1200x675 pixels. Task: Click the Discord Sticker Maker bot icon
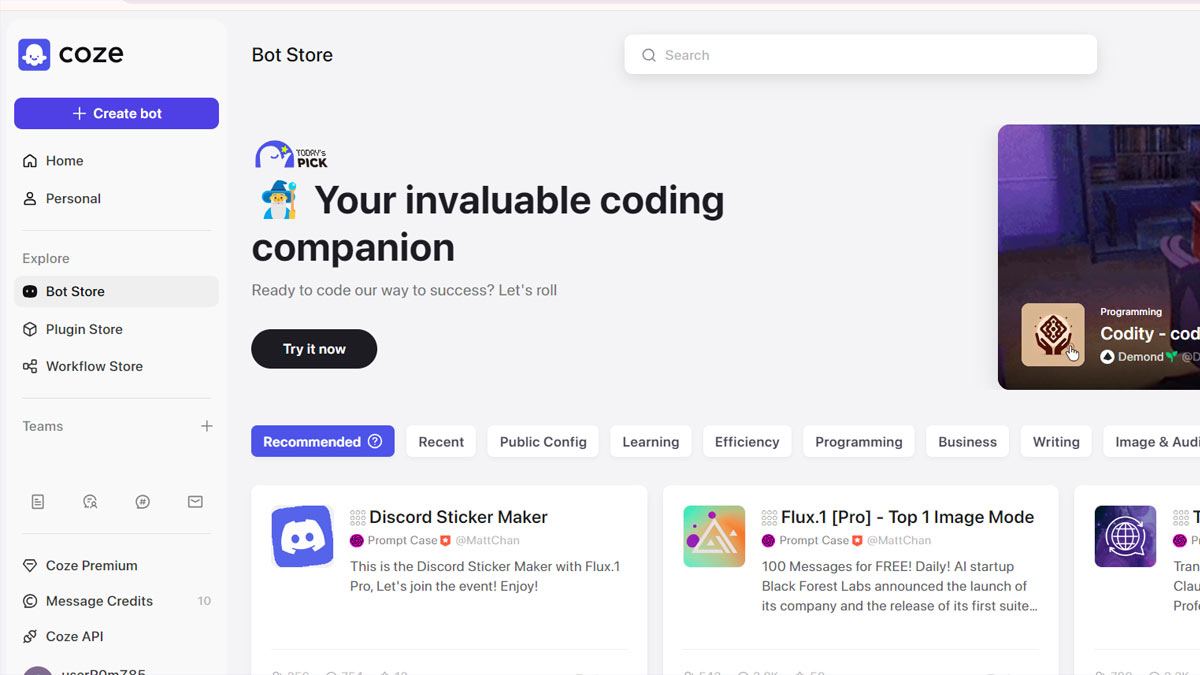tap(303, 536)
